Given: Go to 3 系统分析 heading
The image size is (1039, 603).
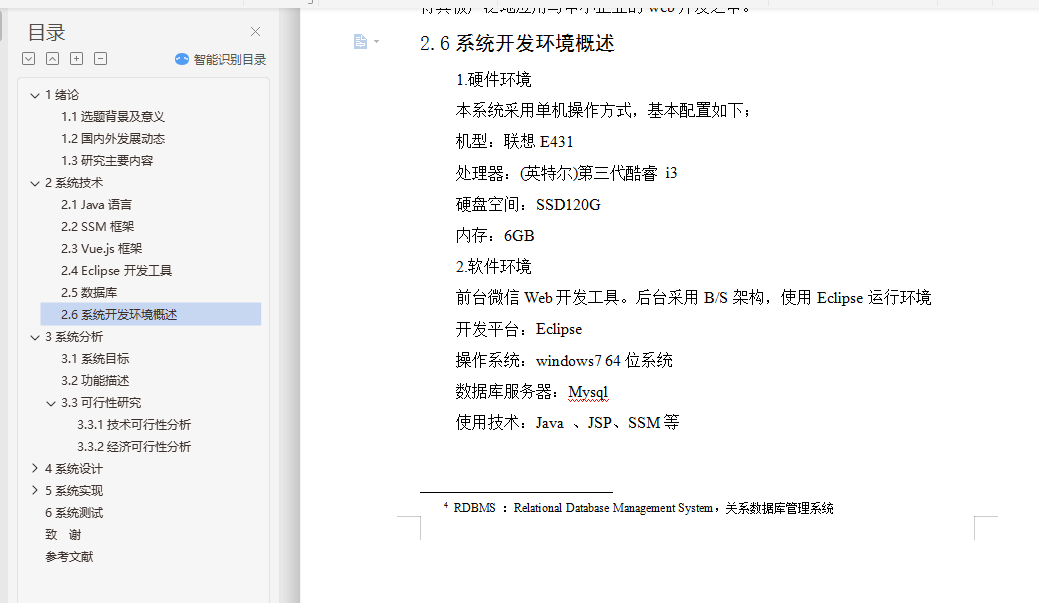Looking at the screenshot, I should 74,337.
